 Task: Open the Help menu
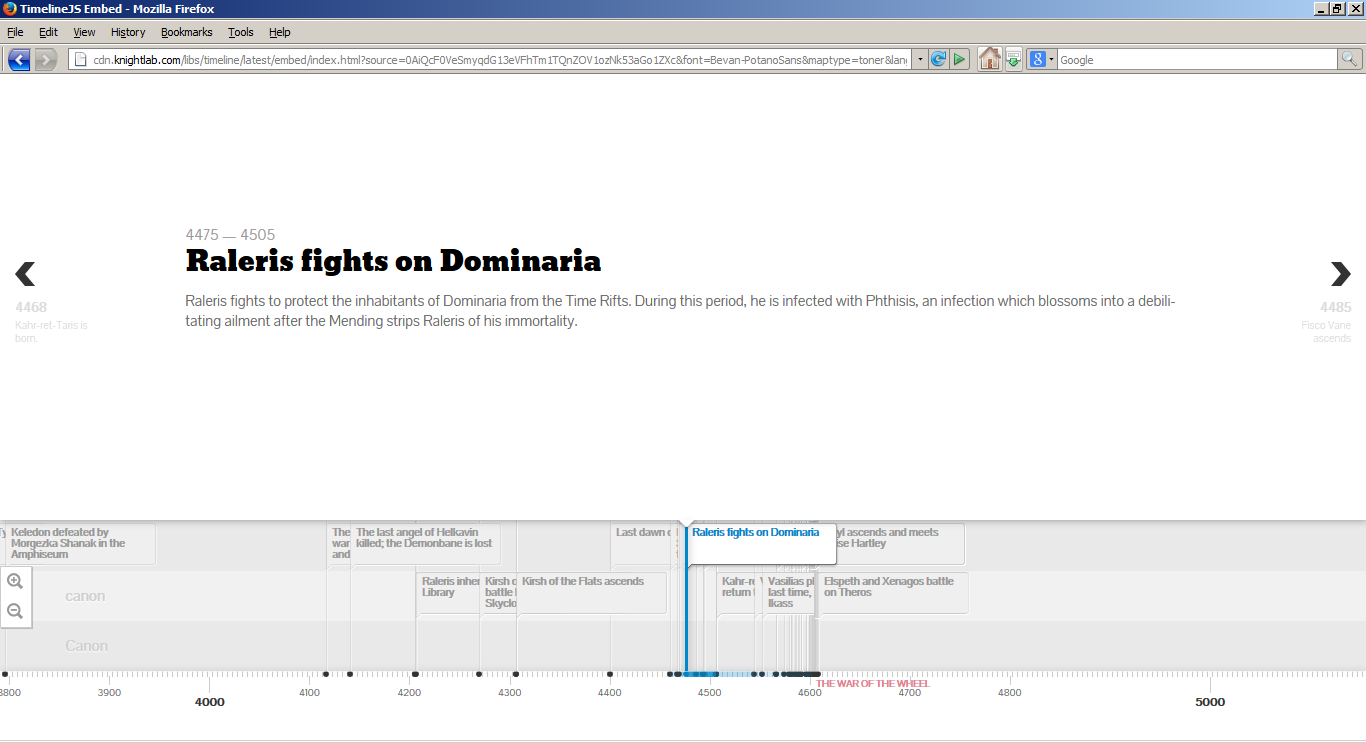click(280, 32)
